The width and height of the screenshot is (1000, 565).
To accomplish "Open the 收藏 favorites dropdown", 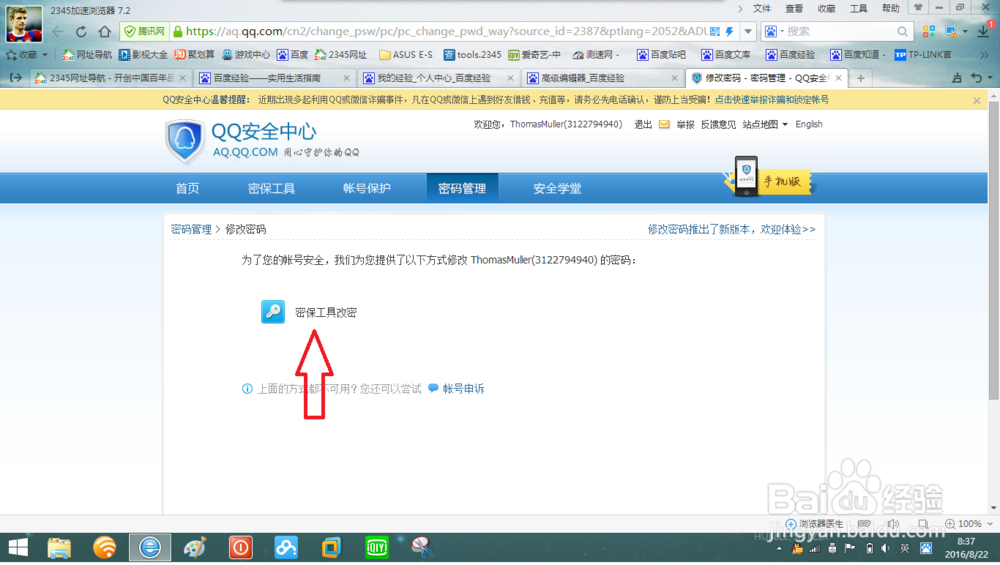I will (x=27, y=55).
